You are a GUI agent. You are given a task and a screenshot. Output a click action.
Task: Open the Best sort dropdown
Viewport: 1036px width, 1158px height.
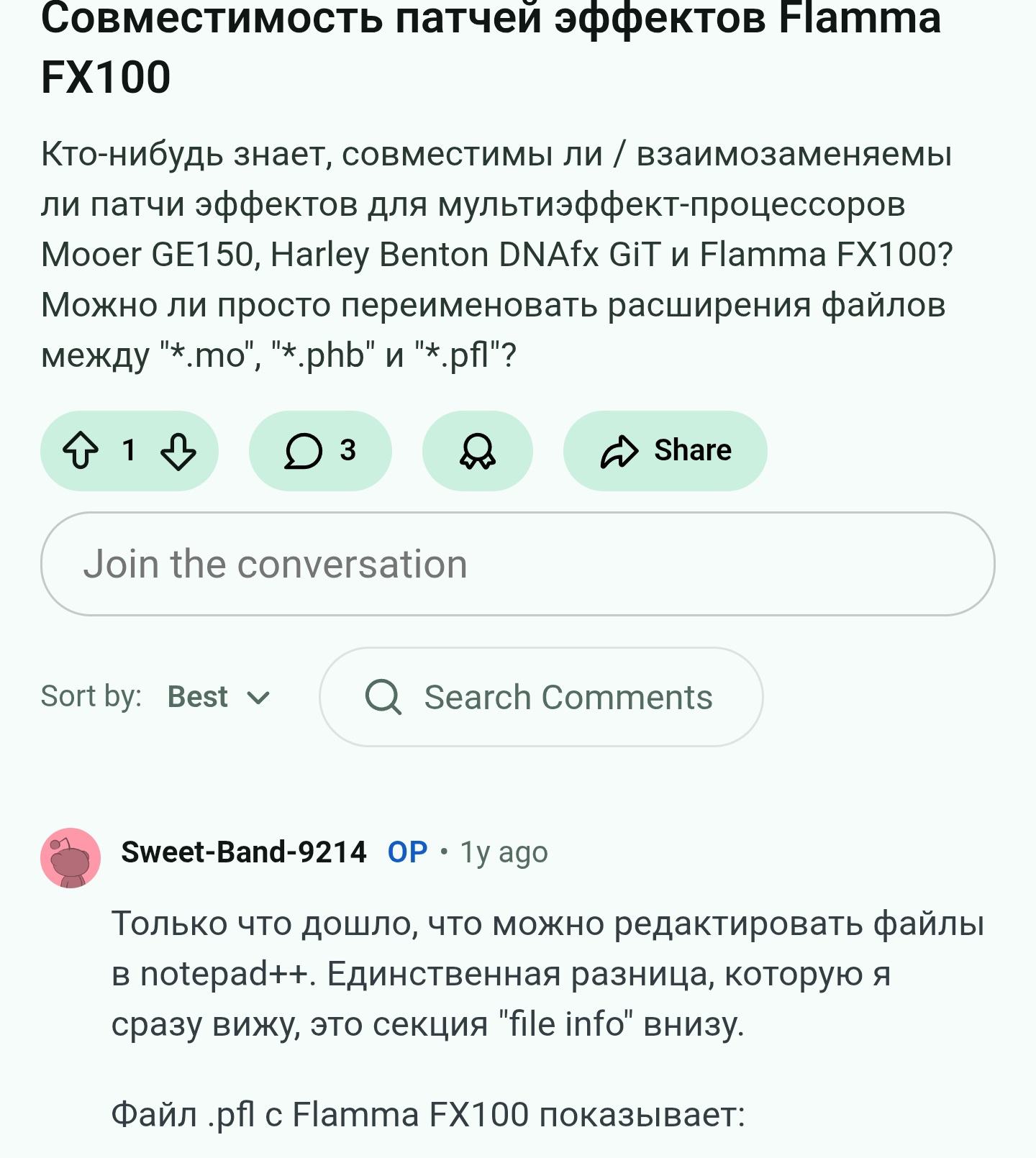click(198, 697)
